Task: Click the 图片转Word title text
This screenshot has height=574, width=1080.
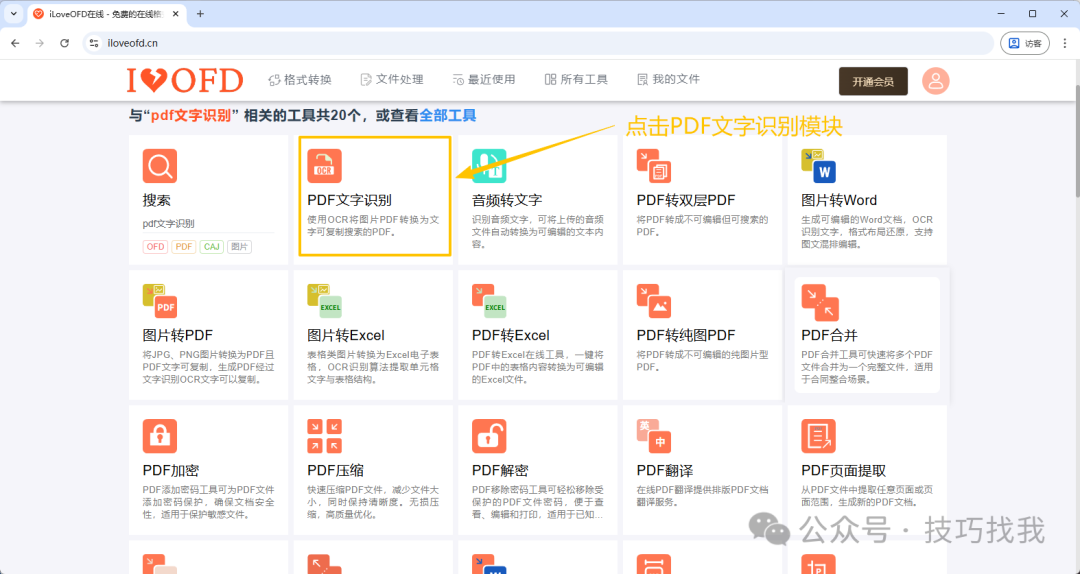Action: point(839,201)
